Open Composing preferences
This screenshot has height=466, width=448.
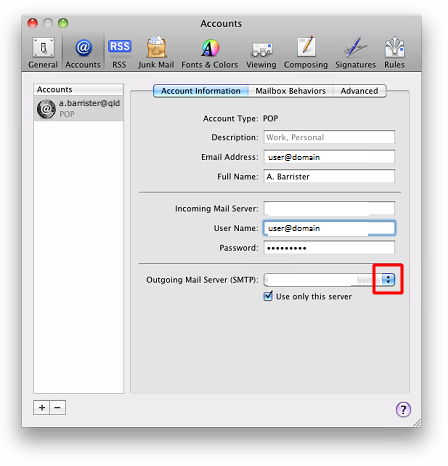tap(306, 53)
